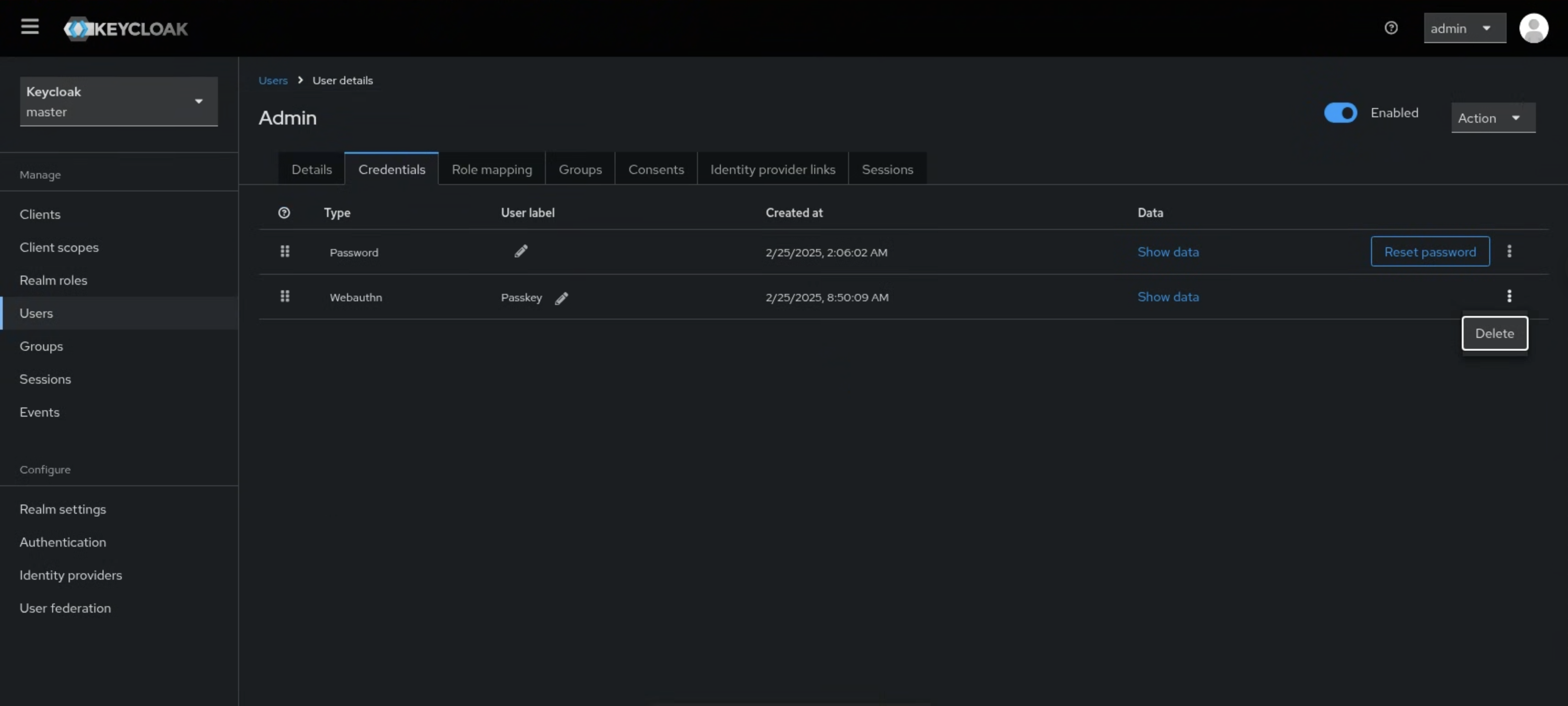Open the admin account dropdown
This screenshot has width=1568, height=706.
pos(1464,28)
